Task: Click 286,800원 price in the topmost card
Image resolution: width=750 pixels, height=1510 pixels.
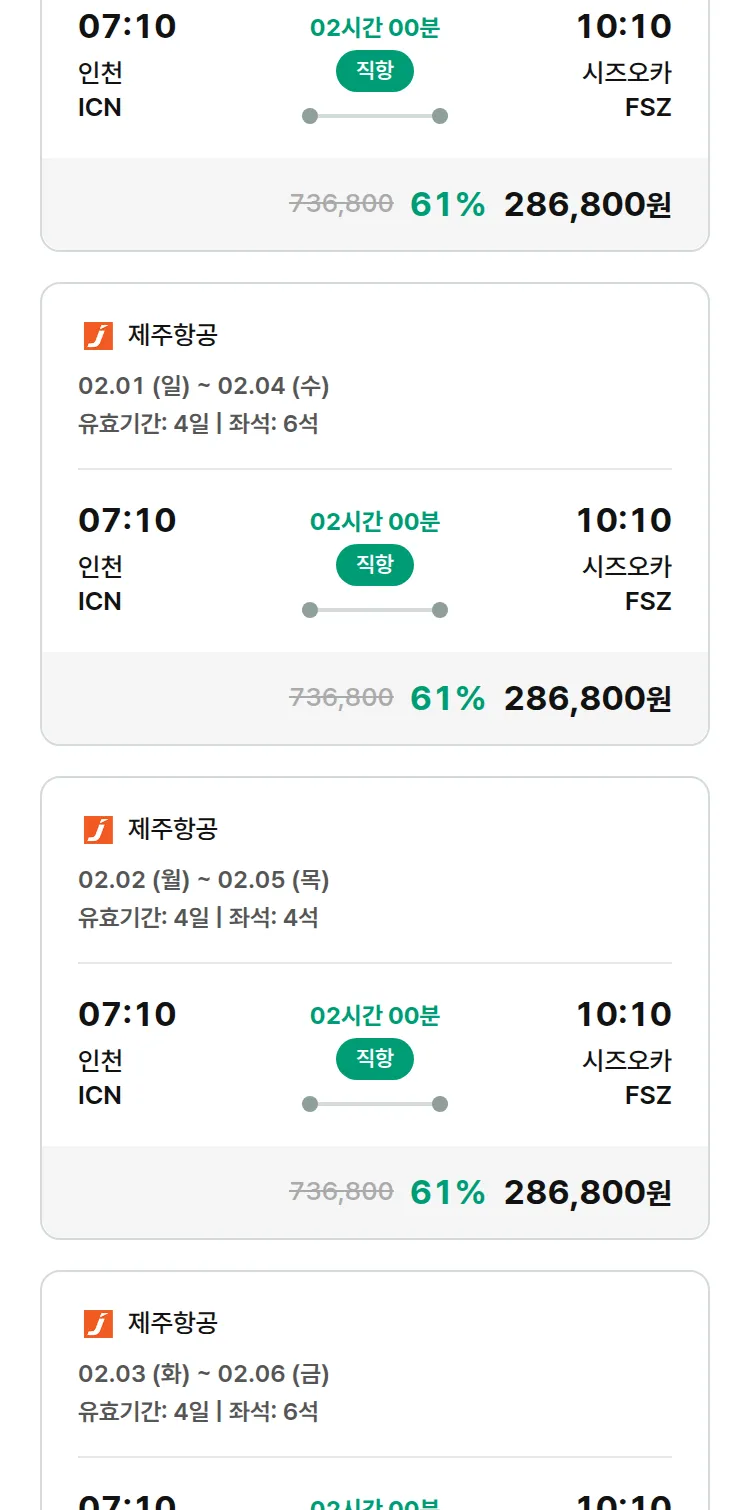Action: [x=587, y=205]
